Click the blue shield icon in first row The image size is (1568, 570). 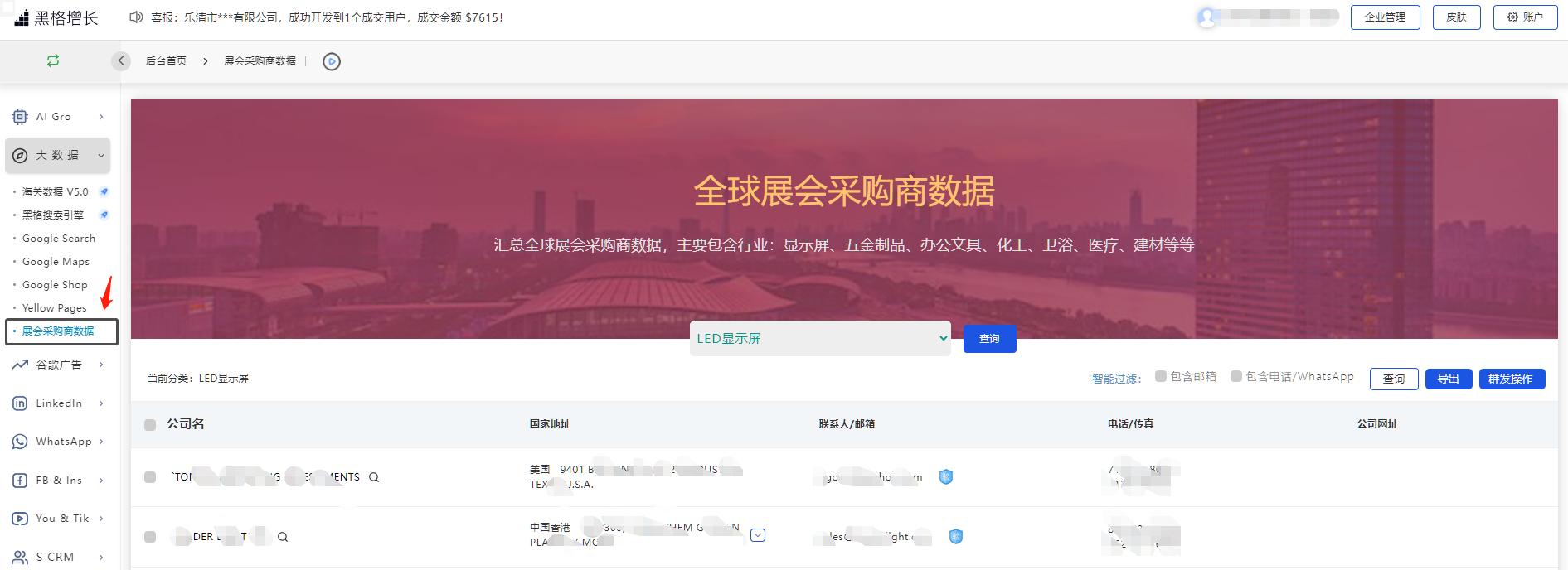coord(946,476)
